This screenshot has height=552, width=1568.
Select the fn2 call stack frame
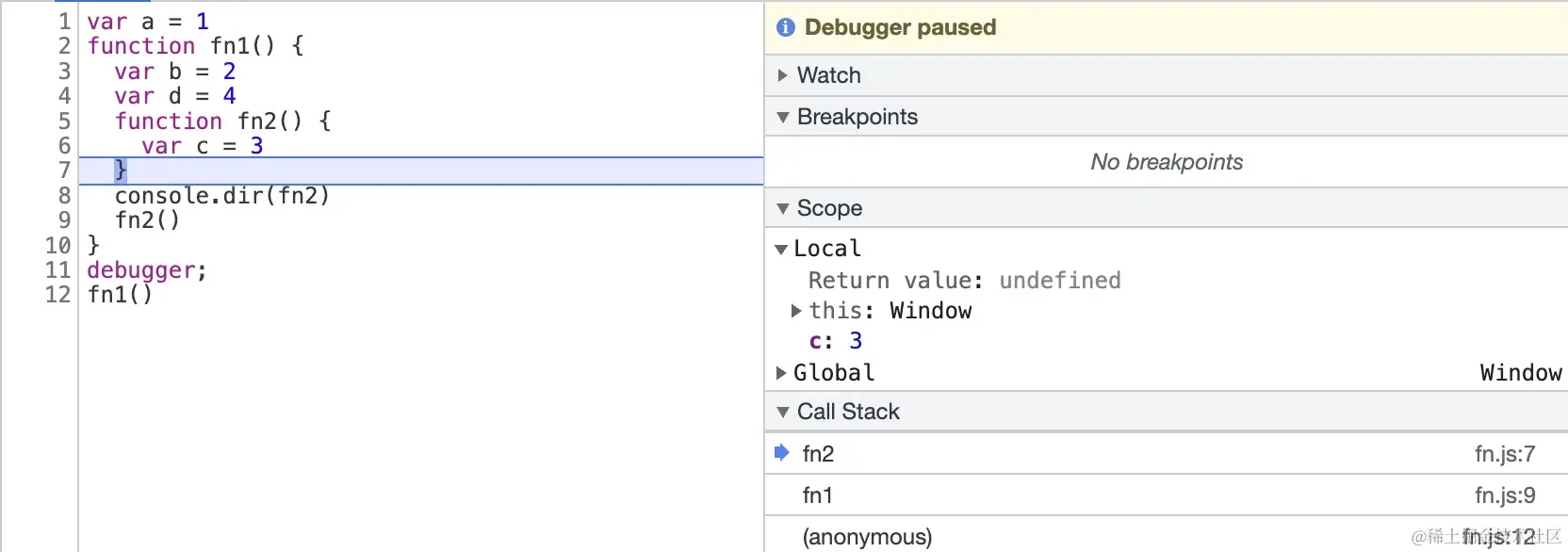tap(818, 454)
